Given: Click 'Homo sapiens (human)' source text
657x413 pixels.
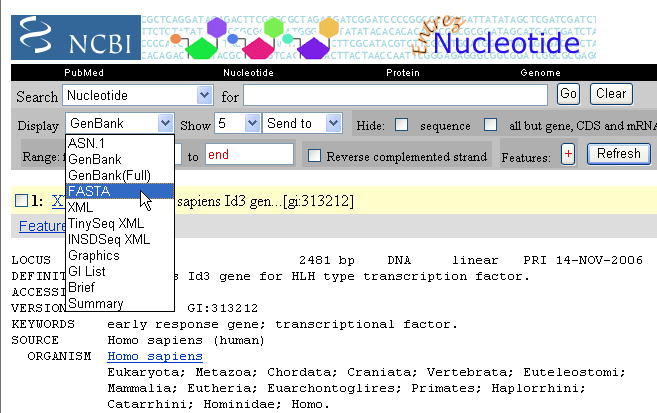Looking at the screenshot, I should [x=186, y=341].
